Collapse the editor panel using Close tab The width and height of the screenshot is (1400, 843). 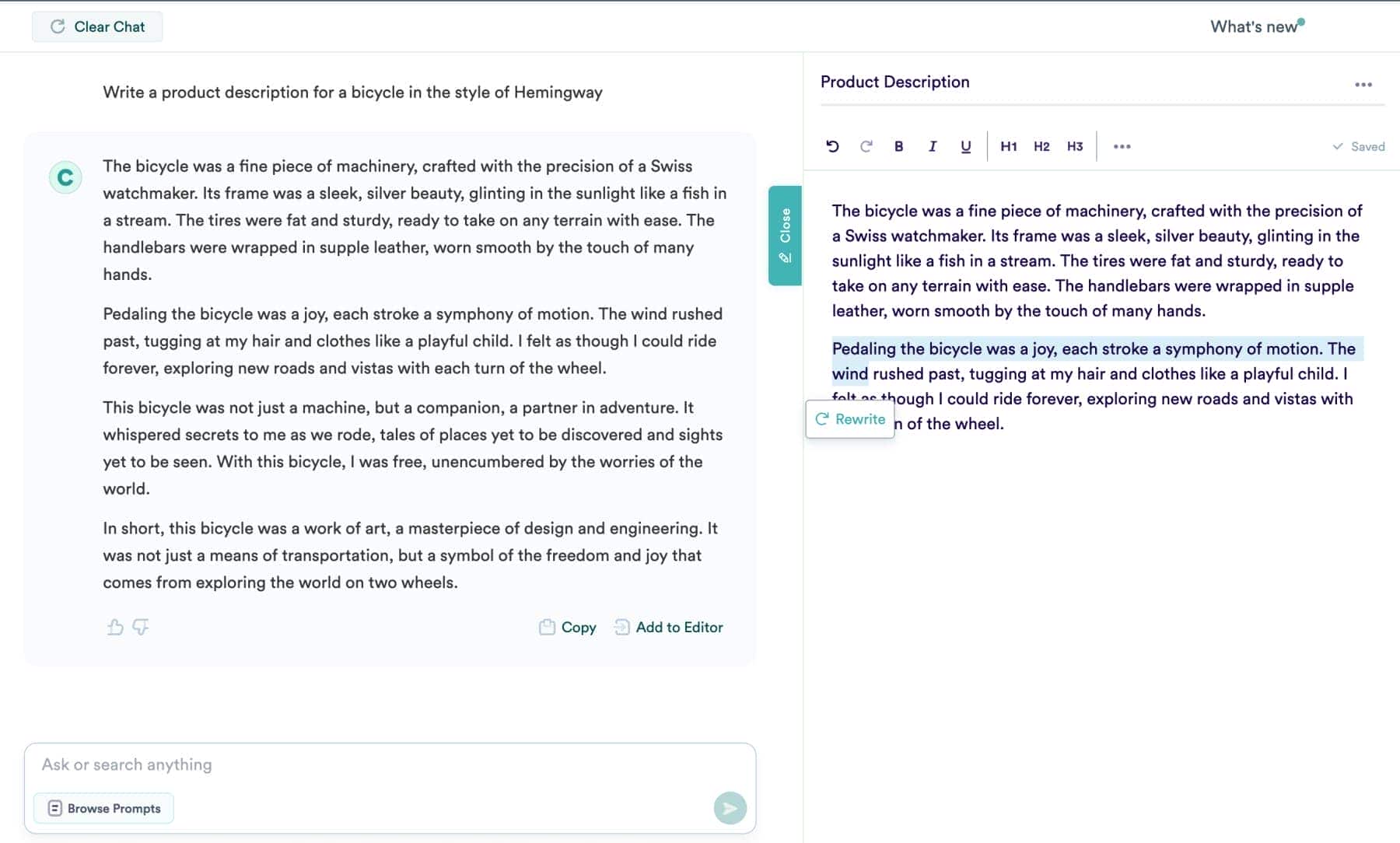coord(783,233)
